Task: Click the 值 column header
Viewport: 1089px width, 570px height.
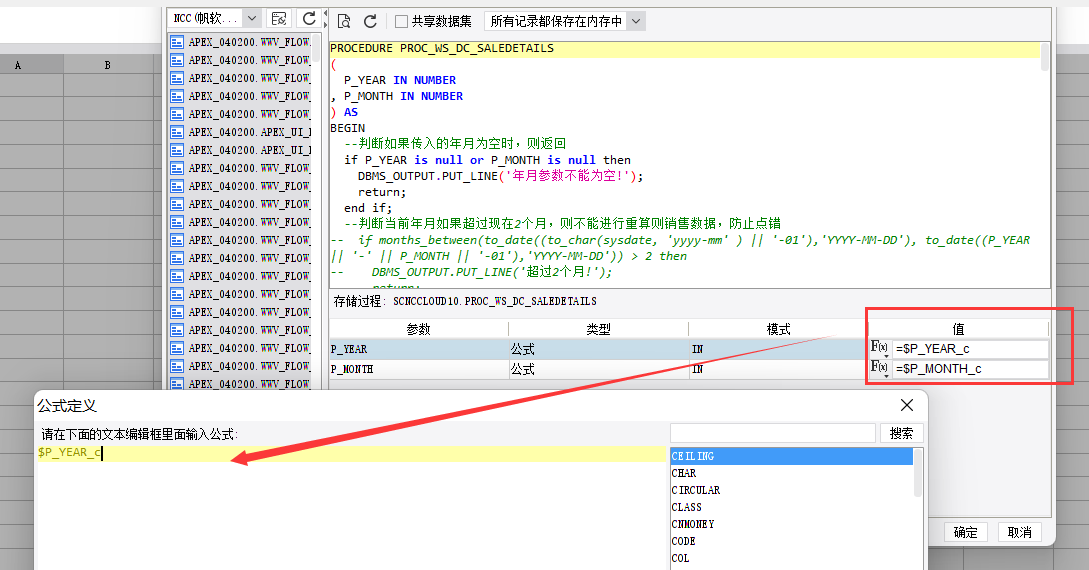Action: 958,329
